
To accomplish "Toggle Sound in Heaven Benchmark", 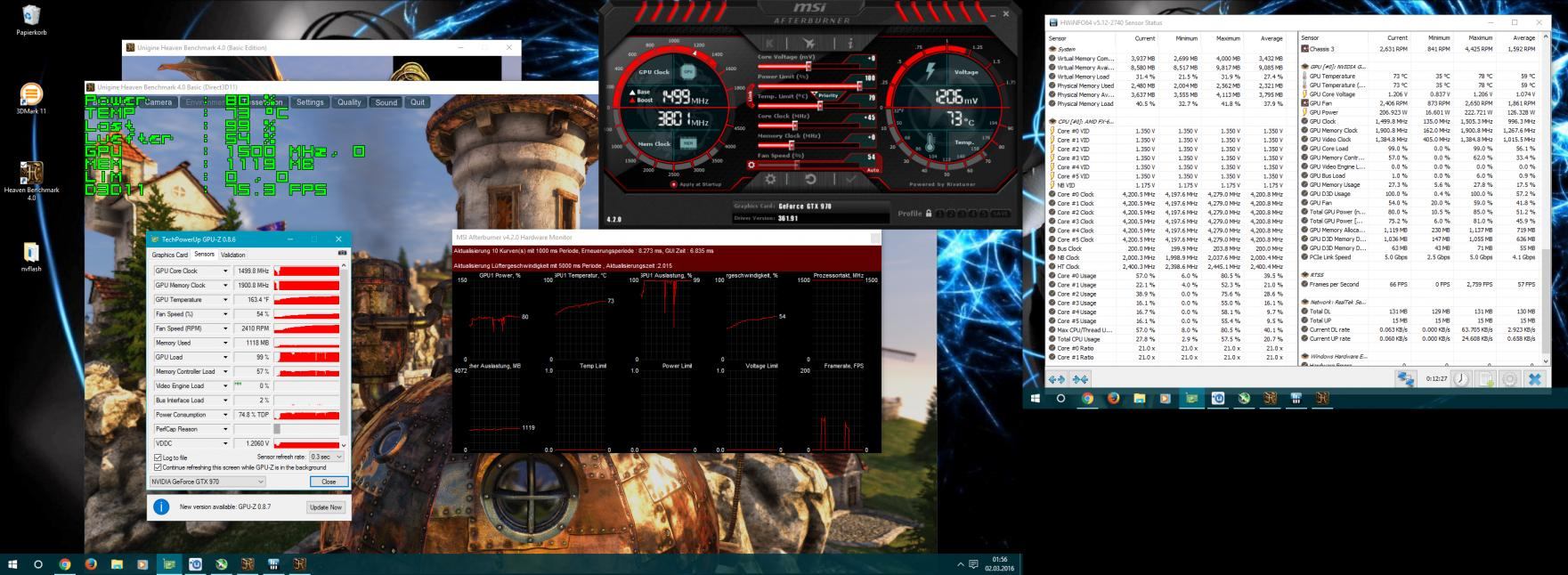I will [386, 102].
